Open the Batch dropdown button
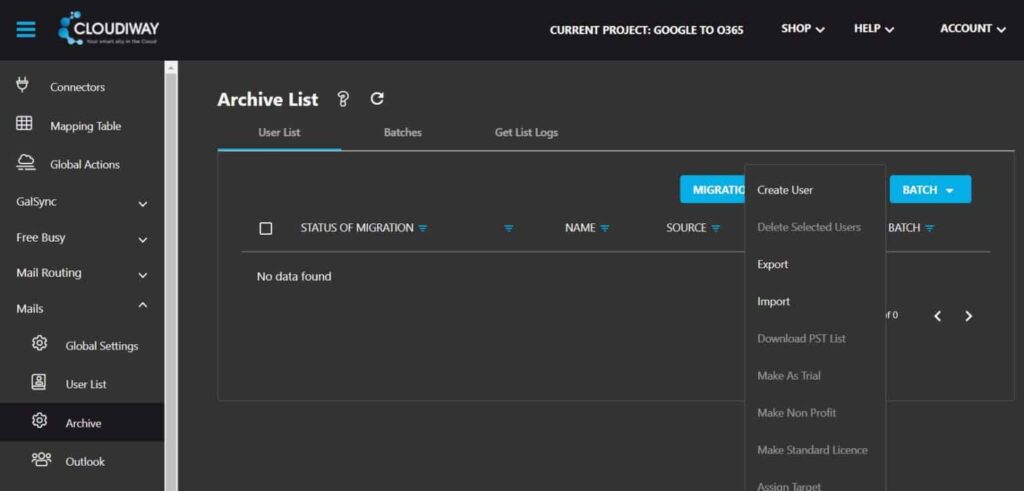 930,189
